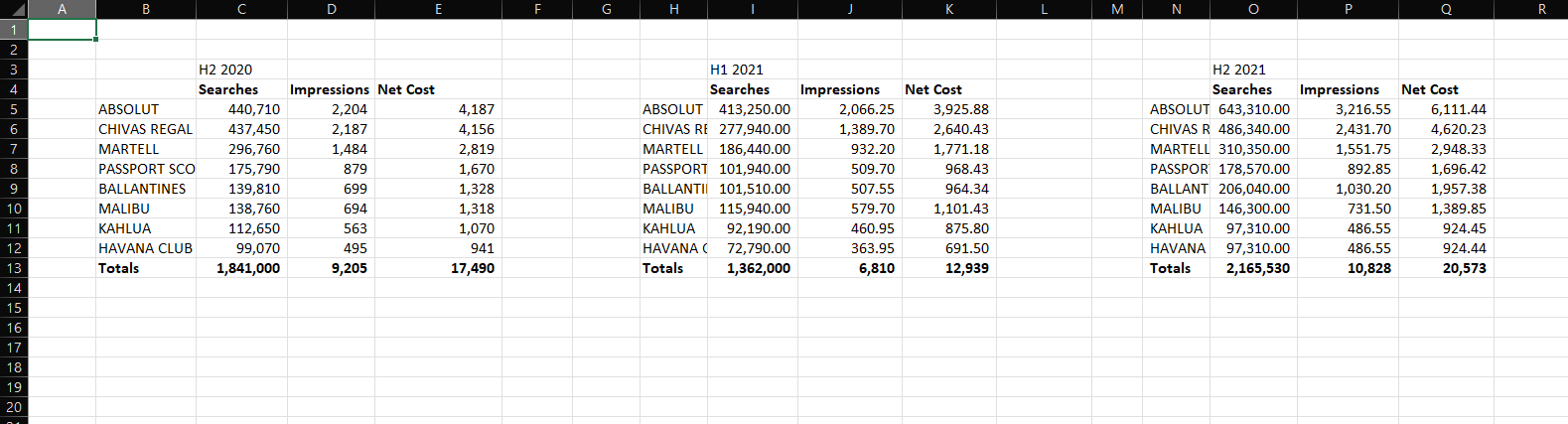The width and height of the screenshot is (1568, 424).
Task: Click the cell with value 146,300.00
Action: coord(1253,209)
